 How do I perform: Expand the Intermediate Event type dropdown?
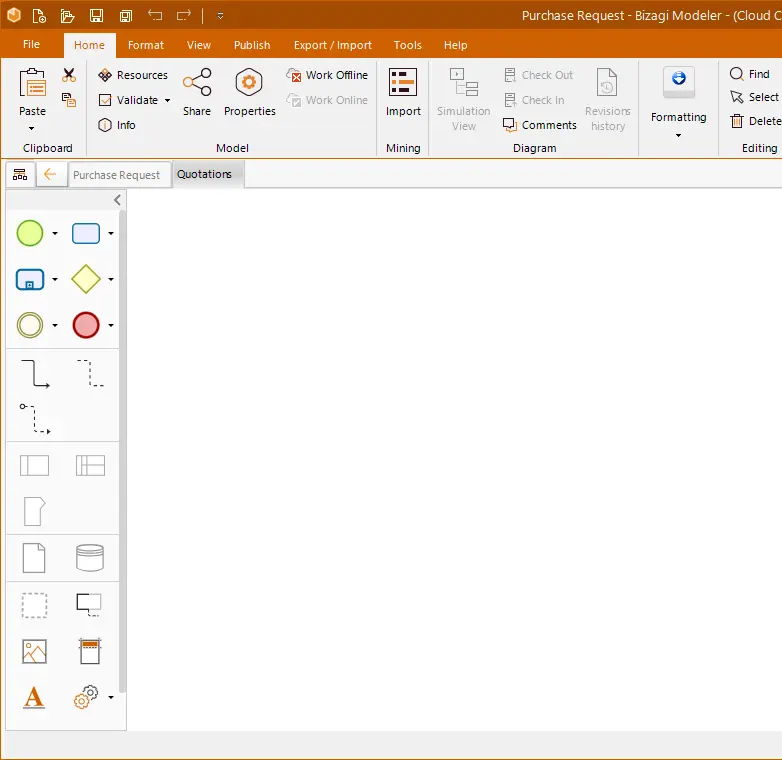pyautogui.click(x=55, y=325)
